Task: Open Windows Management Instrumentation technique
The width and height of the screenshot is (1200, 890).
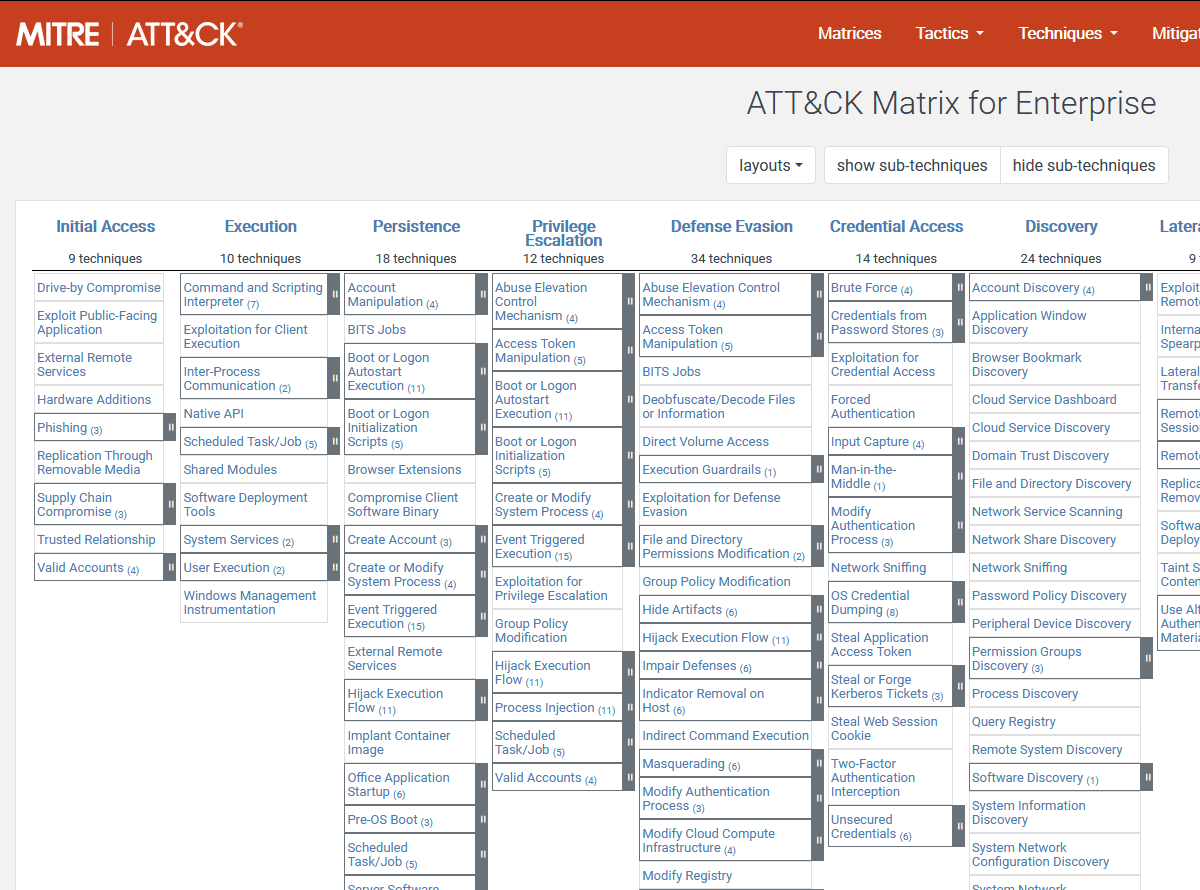Action: coord(250,602)
